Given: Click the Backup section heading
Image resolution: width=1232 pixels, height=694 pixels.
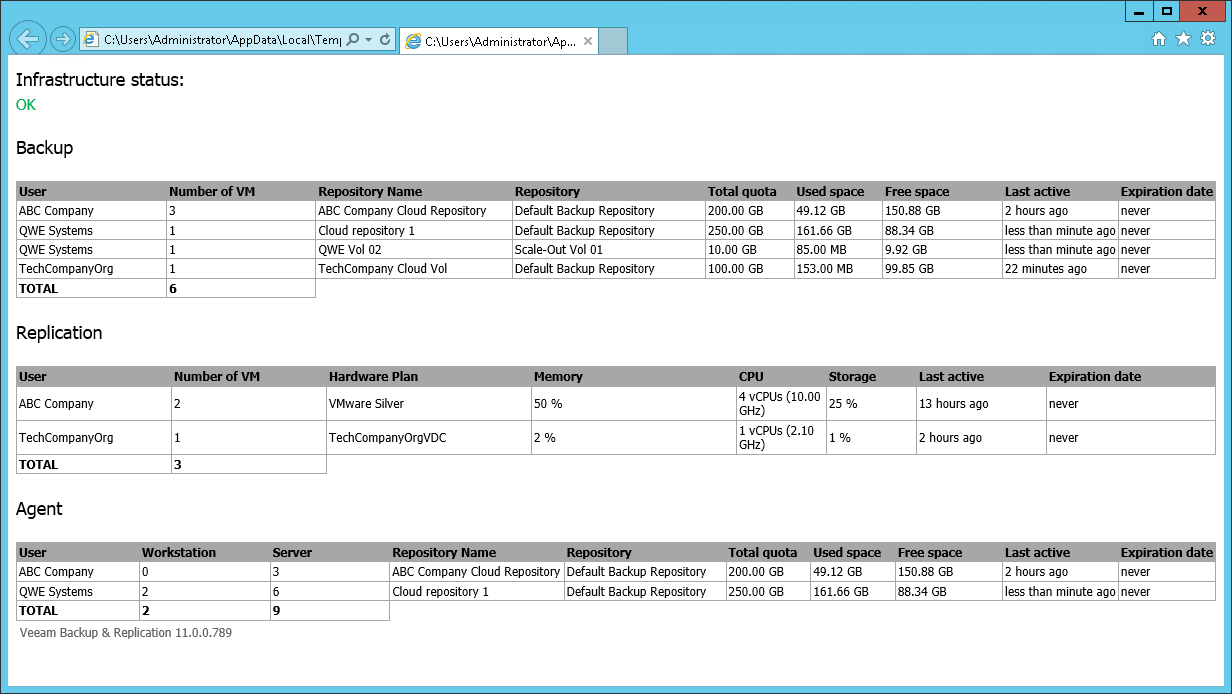Looking at the screenshot, I should [x=45, y=148].
